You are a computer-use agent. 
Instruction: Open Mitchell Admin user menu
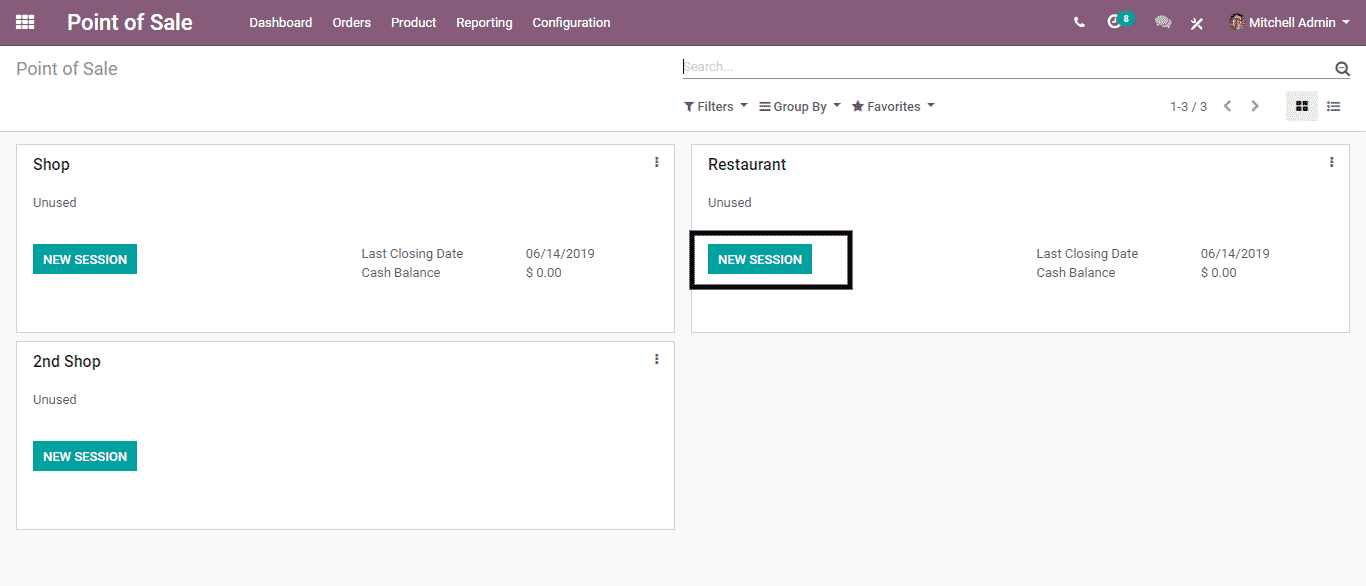1290,22
